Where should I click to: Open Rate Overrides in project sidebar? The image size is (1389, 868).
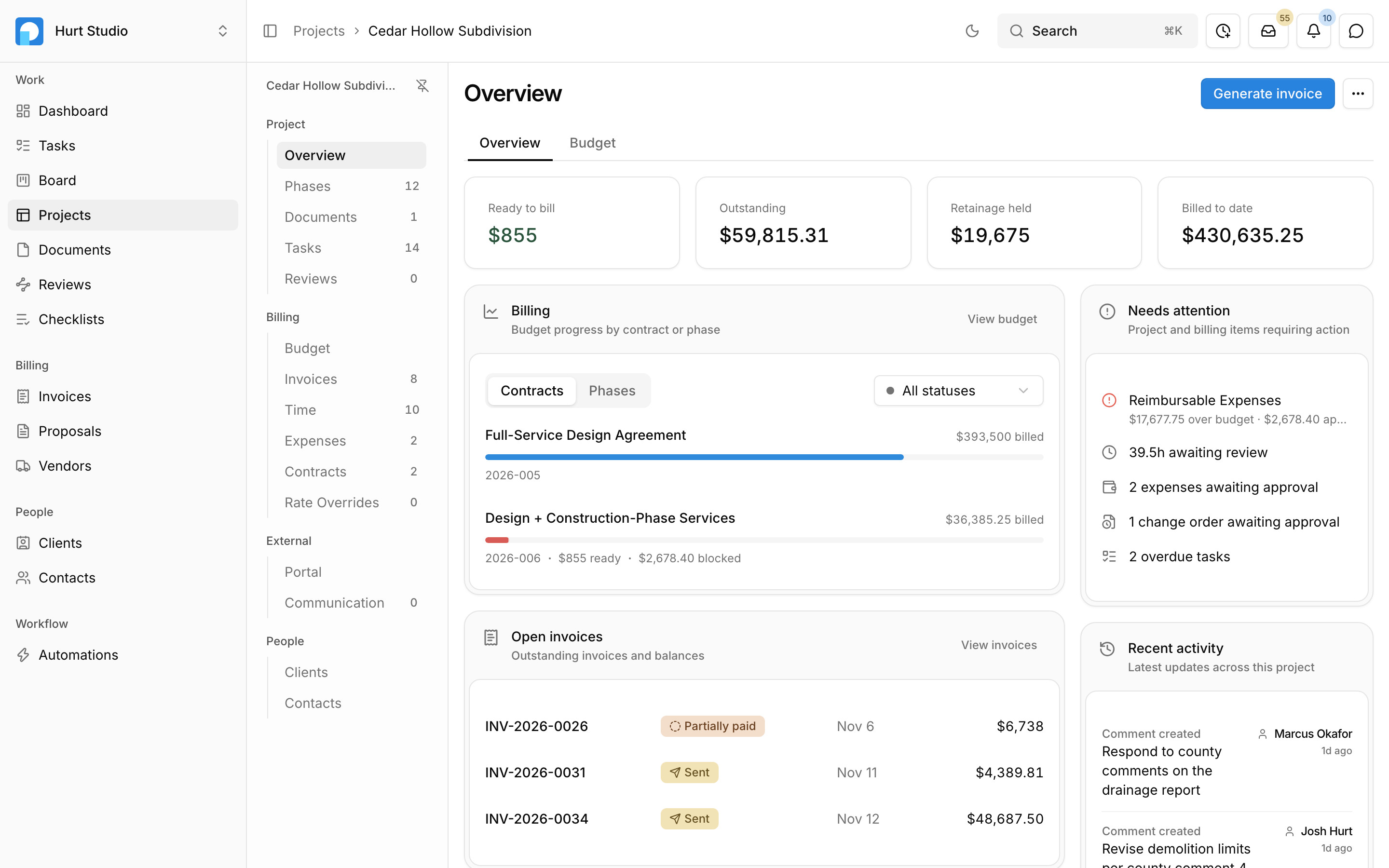[x=351, y=503]
